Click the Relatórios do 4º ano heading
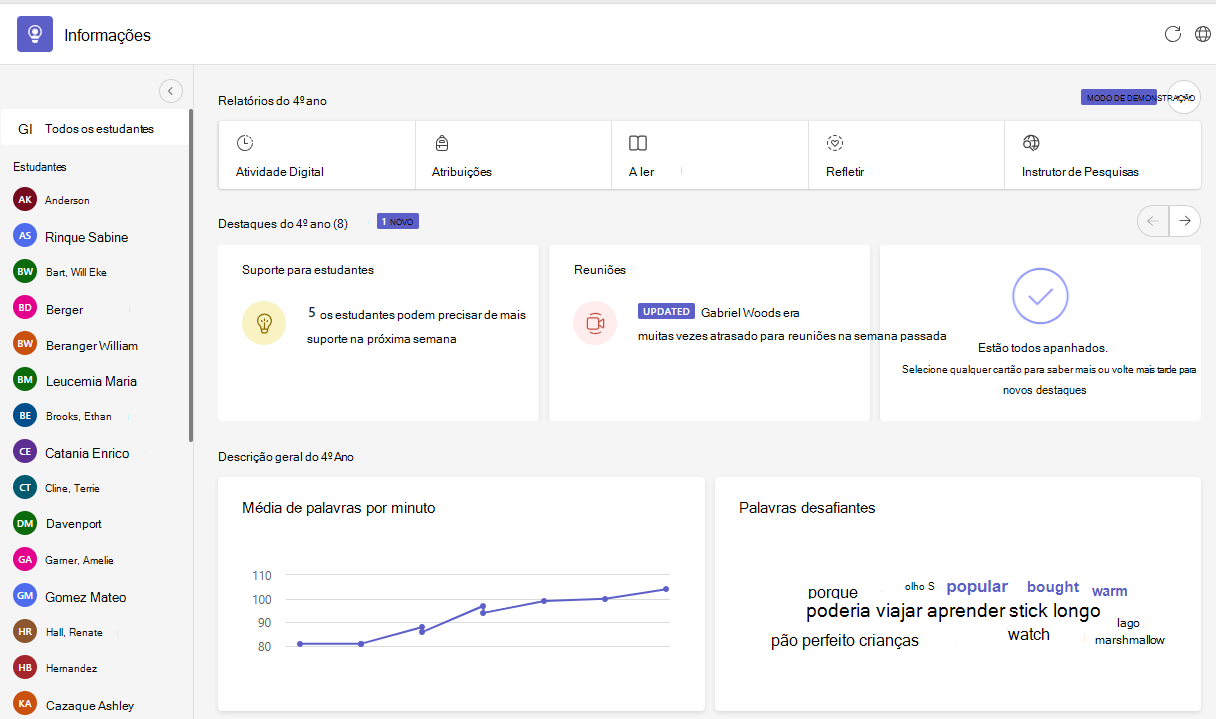The width and height of the screenshot is (1216, 719). (272, 101)
